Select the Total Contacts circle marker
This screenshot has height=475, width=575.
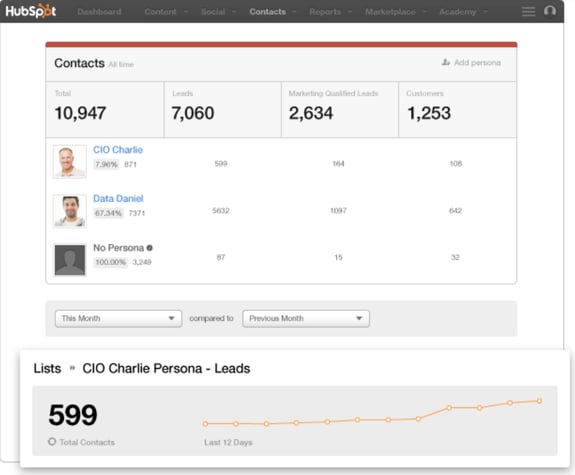(52, 442)
